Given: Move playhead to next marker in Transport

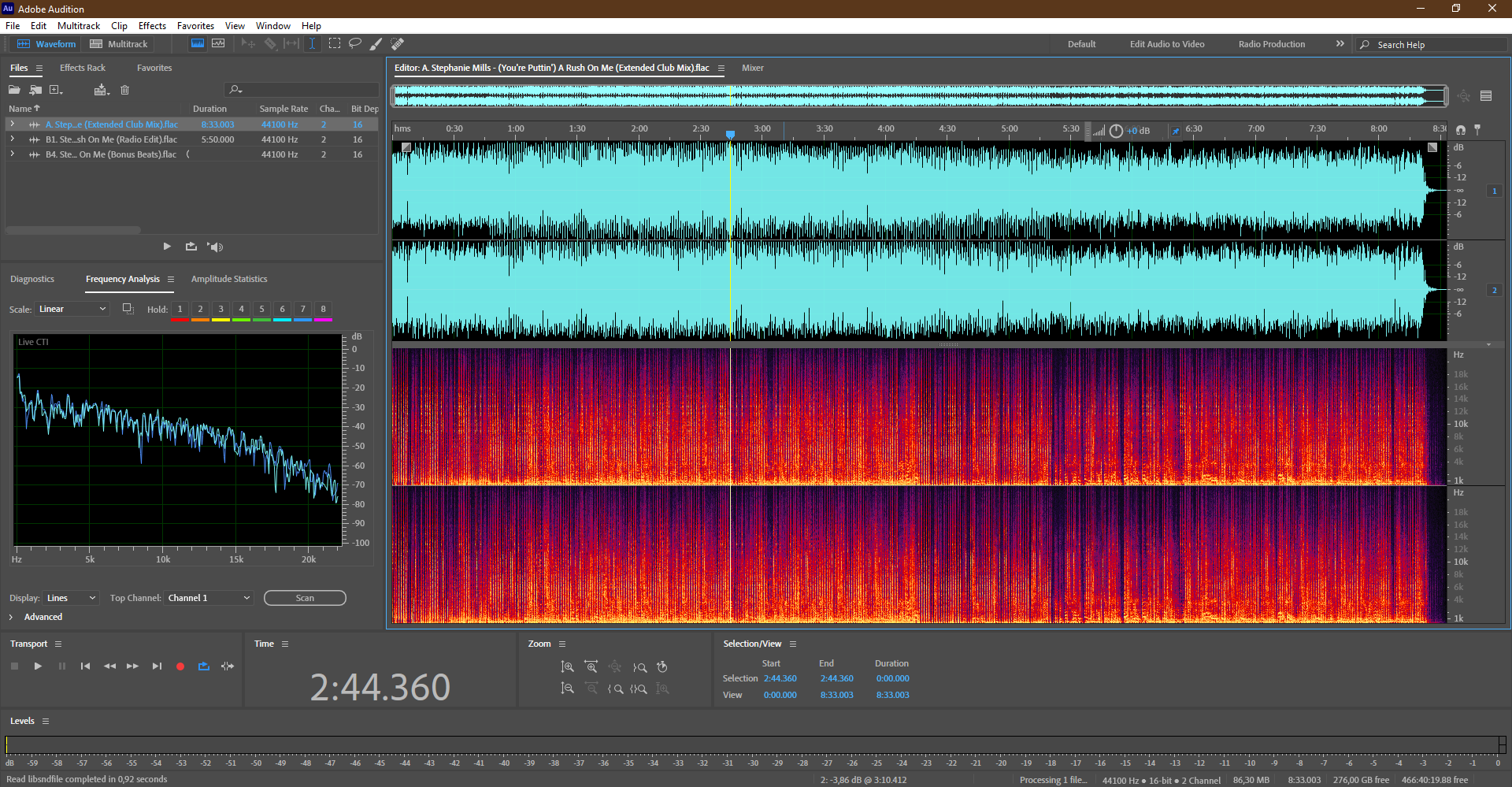Looking at the screenshot, I should 157,666.
